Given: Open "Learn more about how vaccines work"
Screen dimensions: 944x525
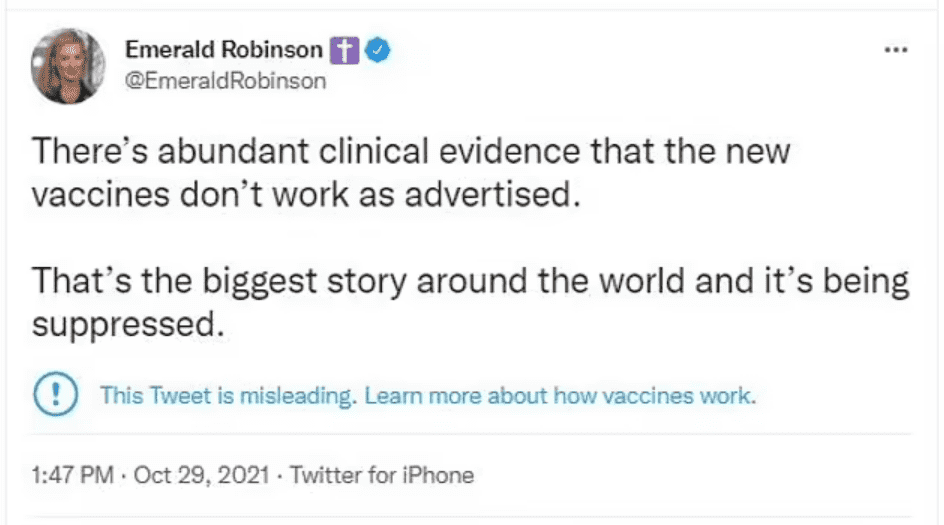Looking at the screenshot, I should click(560, 395).
